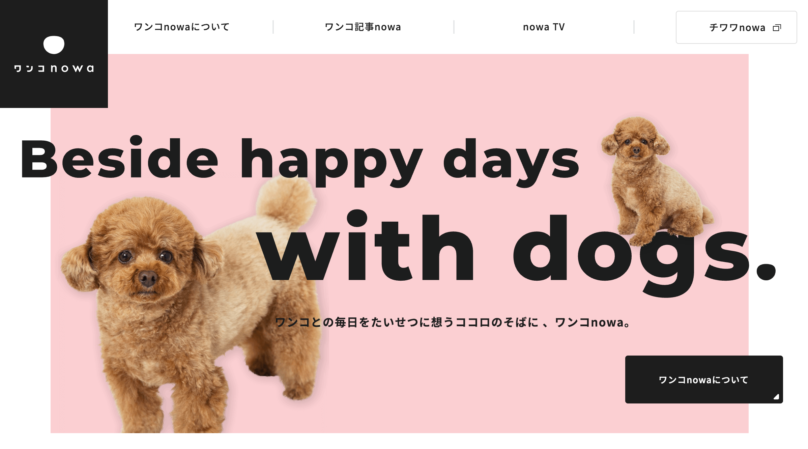Click the "happy" word in the headline

click(x=331, y=161)
